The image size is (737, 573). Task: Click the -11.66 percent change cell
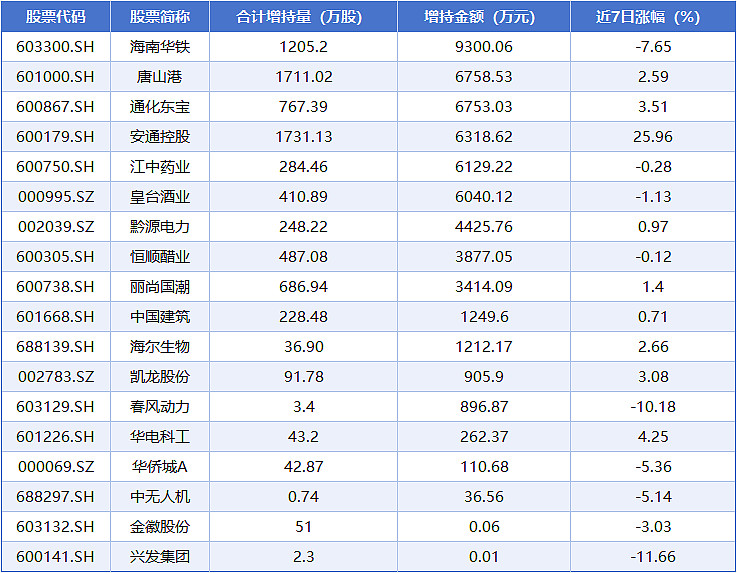pos(653,557)
